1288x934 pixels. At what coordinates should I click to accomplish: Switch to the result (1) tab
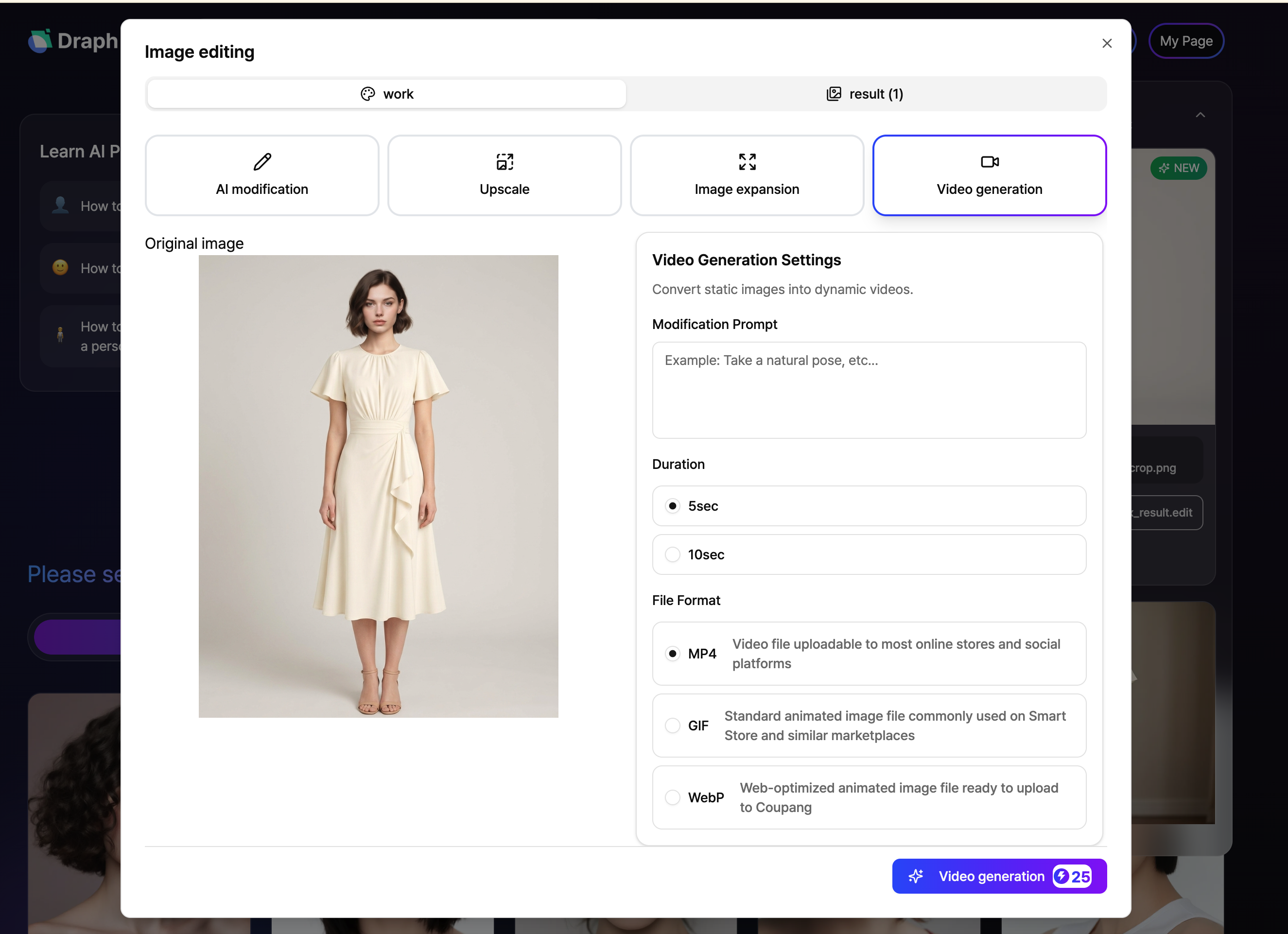click(x=865, y=94)
